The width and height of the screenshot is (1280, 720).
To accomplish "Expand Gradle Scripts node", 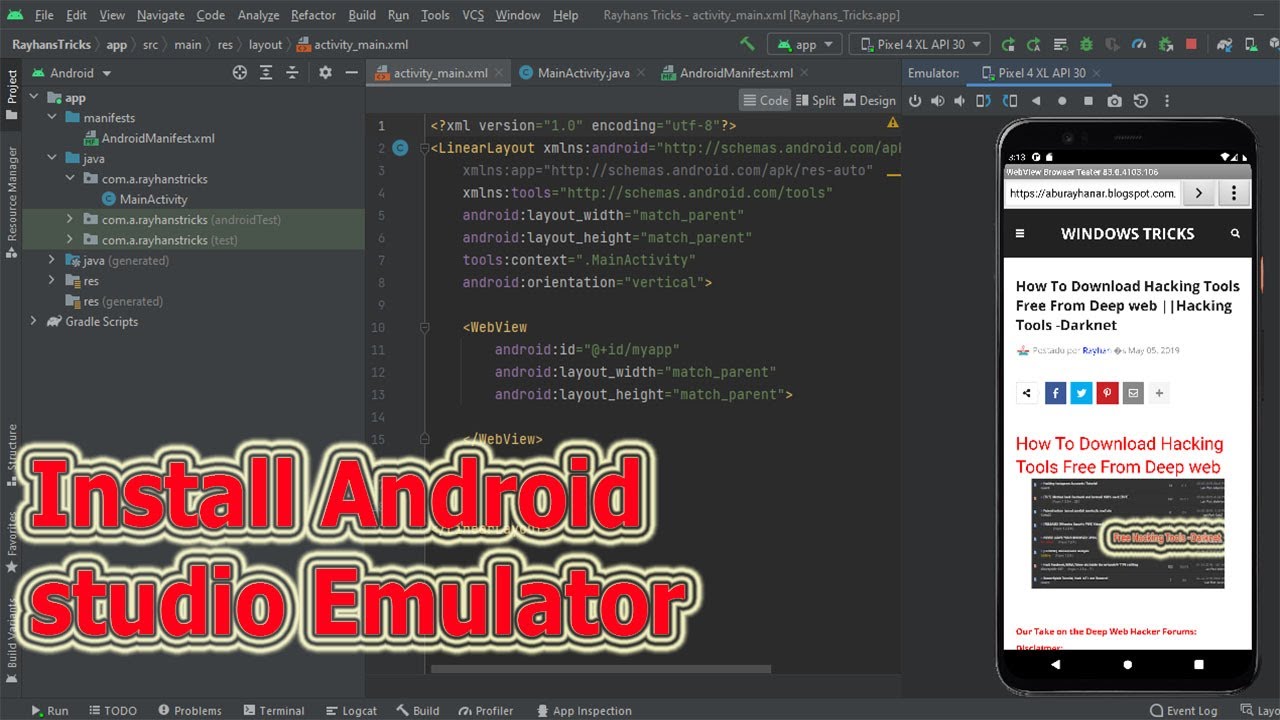I will [x=34, y=322].
